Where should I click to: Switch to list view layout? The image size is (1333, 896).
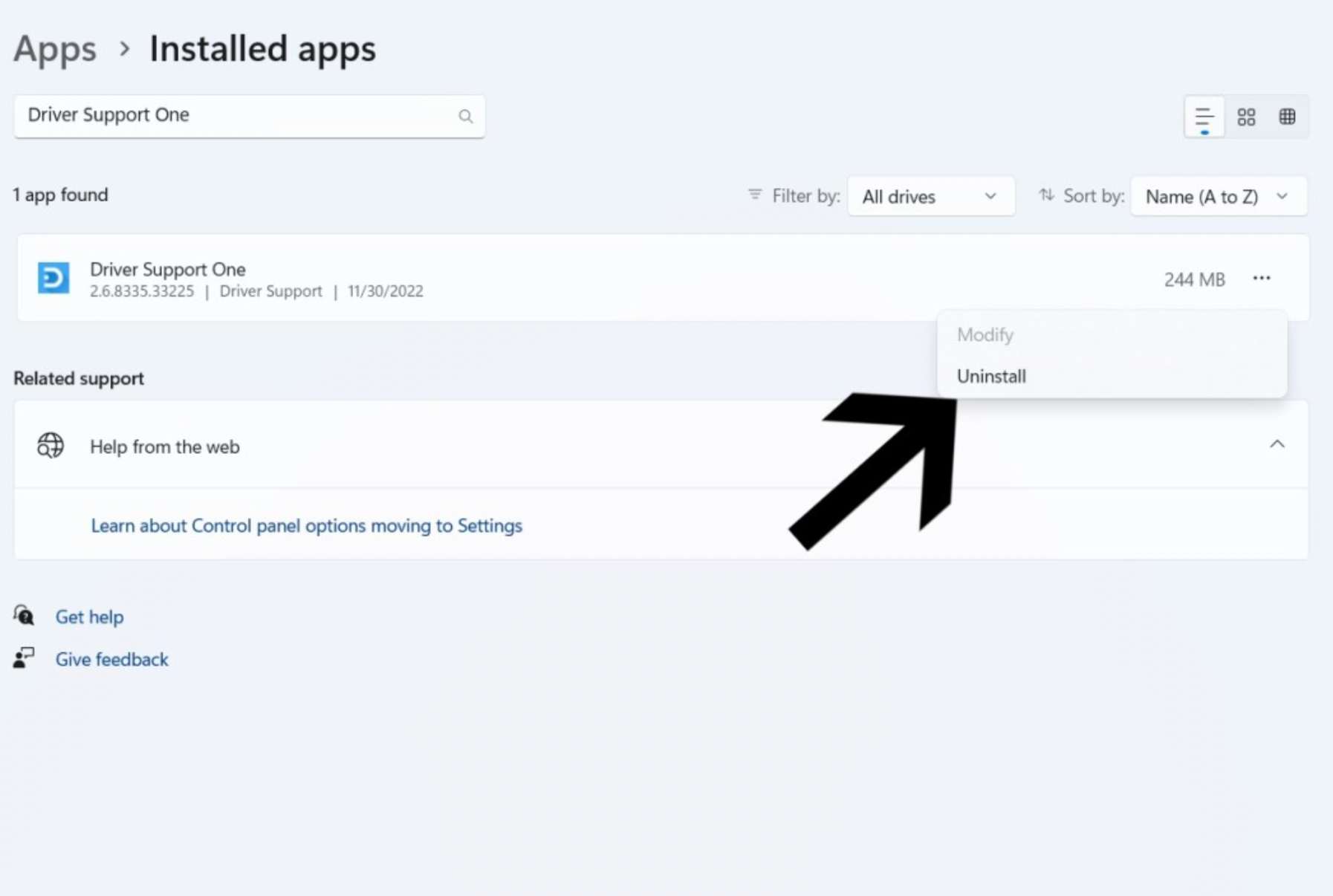coord(1204,117)
